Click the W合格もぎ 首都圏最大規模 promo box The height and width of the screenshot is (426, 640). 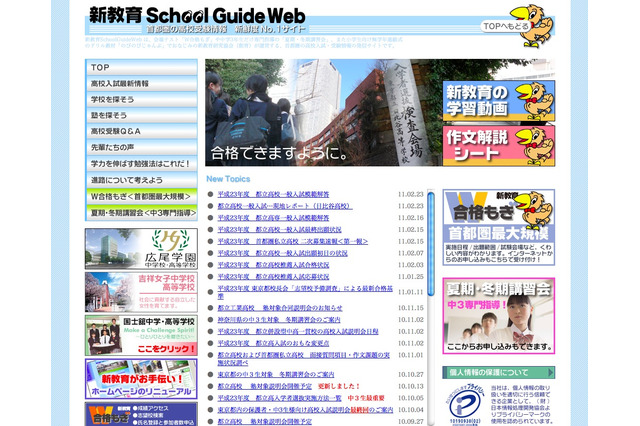[499, 227]
